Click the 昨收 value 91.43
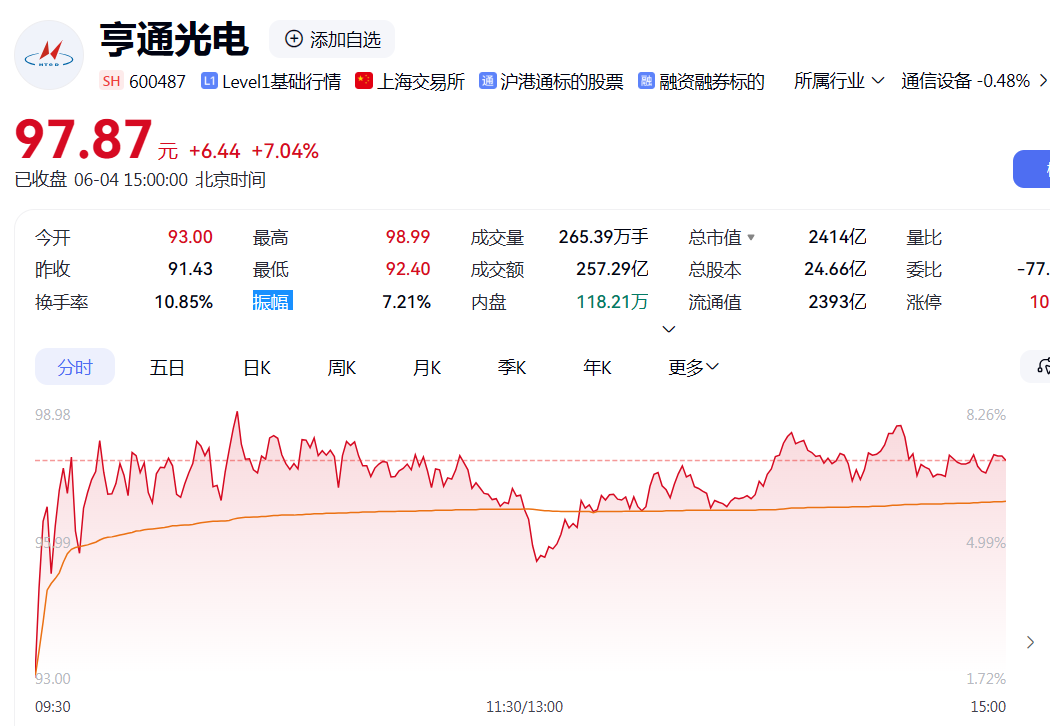 point(190,269)
